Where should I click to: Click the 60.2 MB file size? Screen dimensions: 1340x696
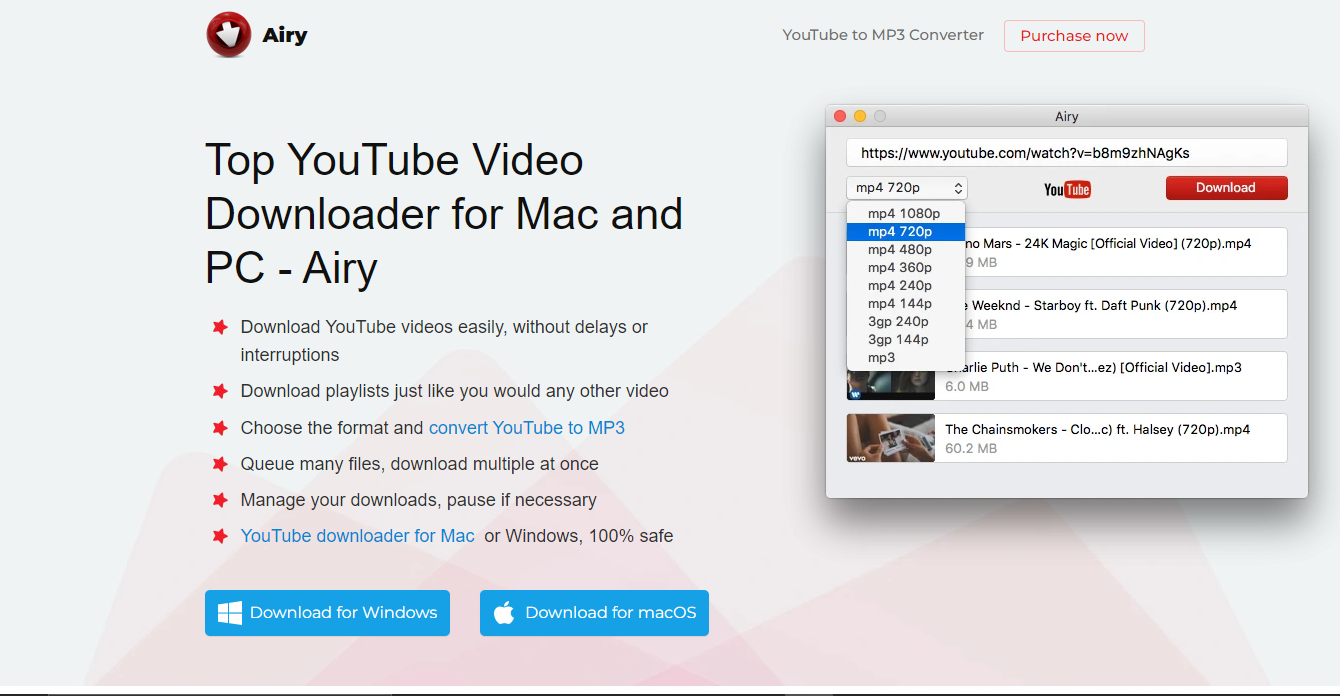click(x=971, y=448)
